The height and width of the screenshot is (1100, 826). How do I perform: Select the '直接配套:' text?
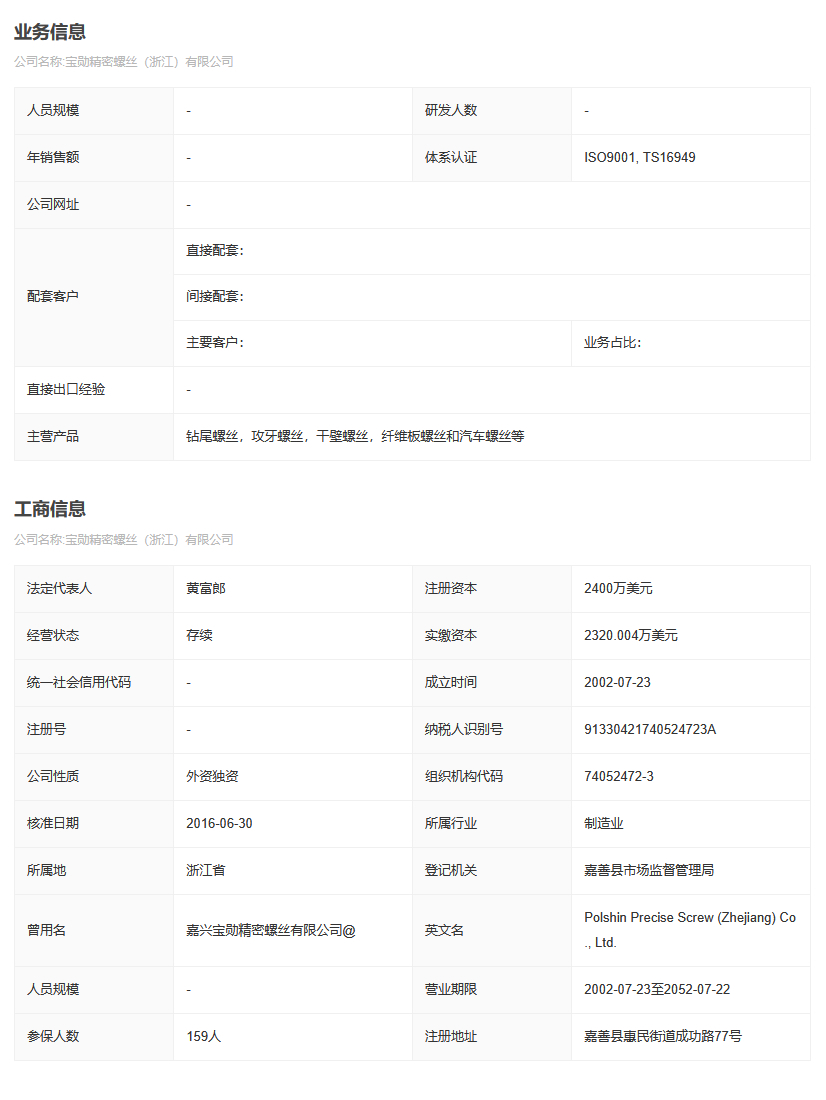tap(215, 250)
